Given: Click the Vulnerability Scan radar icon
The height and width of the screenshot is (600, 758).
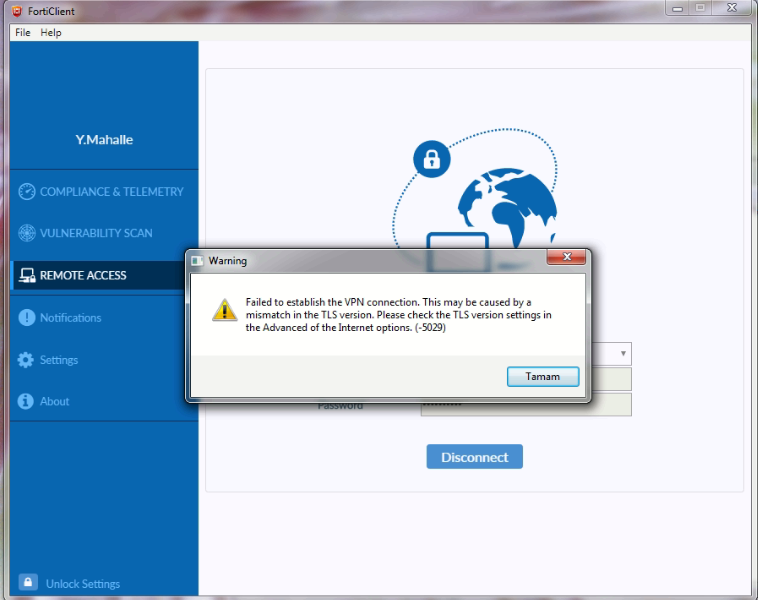Looking at the screenshot, I should tap(27, 233).
